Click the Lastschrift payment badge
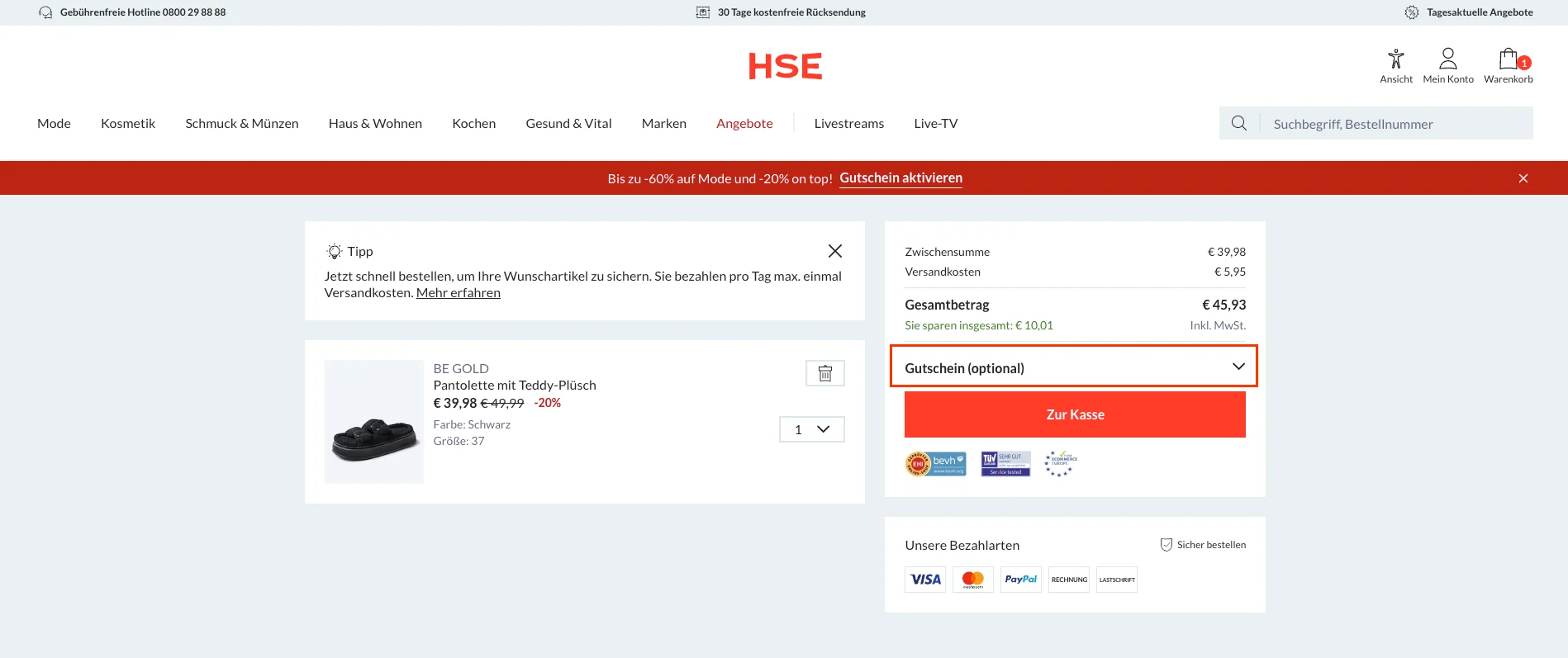This screenshot has width=1568, height=658. (1117, 580)
